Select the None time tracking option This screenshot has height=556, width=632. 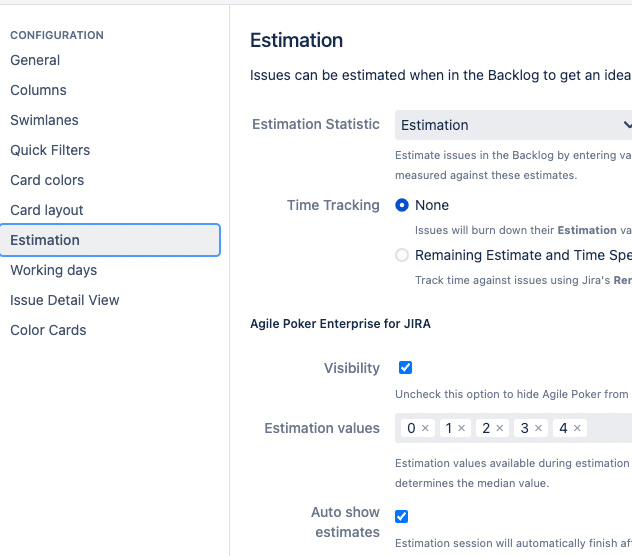402,205
